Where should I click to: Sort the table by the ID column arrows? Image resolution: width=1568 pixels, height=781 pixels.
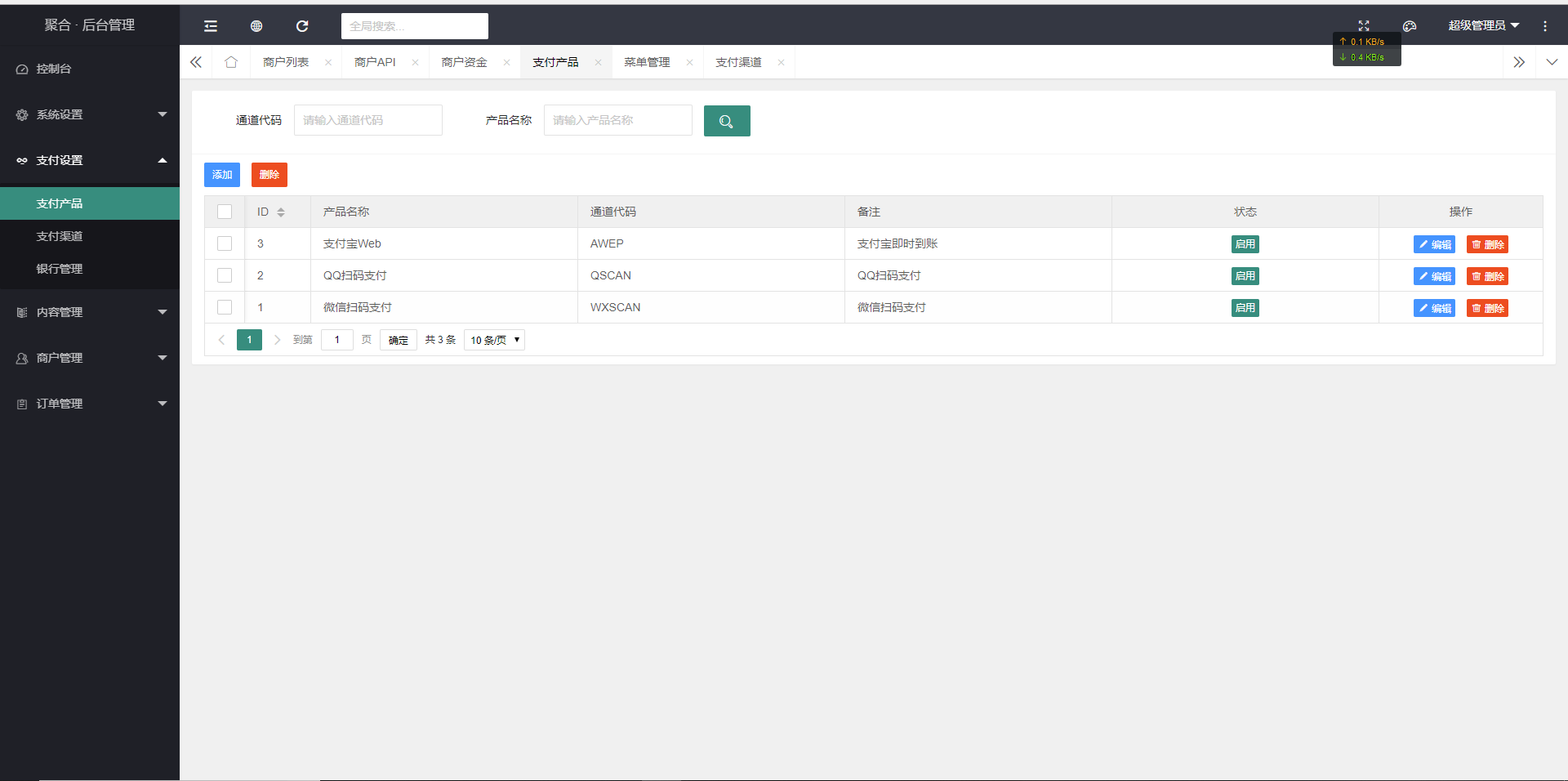click(x=281, y=212)
